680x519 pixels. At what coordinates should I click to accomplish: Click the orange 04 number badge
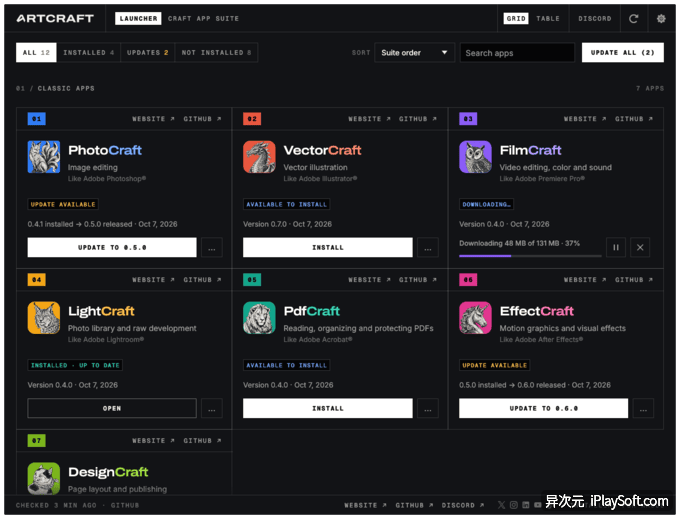[x=36, y=279]
